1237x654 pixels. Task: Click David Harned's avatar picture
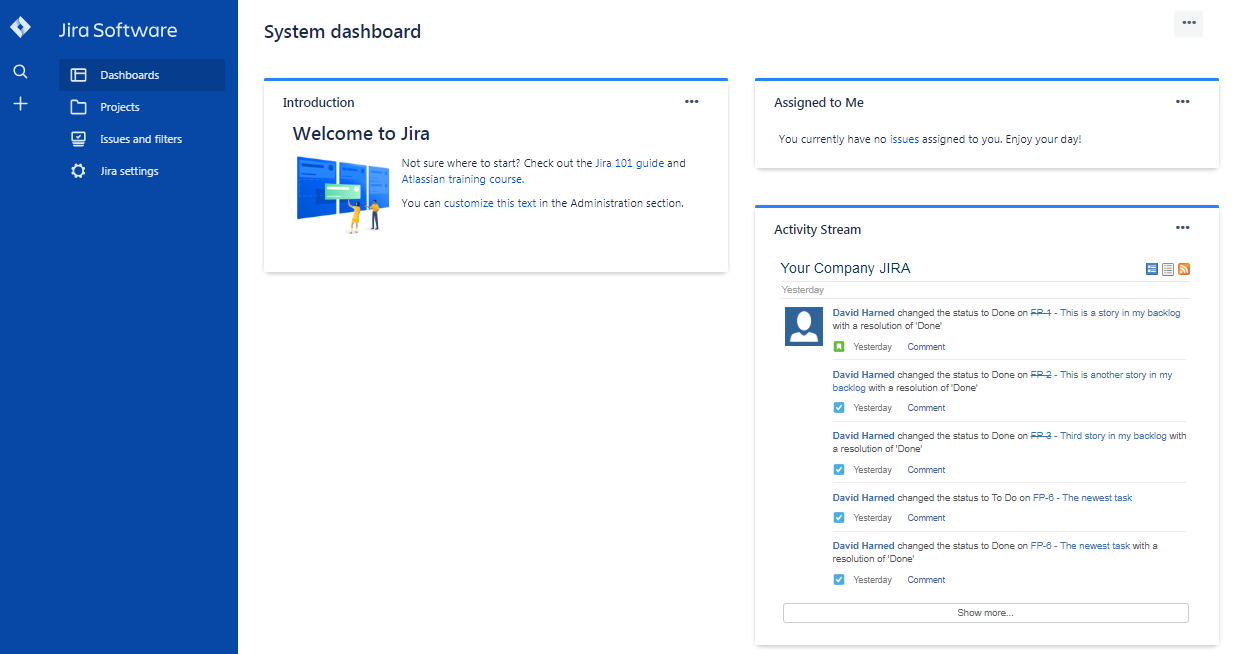[804, 327]
